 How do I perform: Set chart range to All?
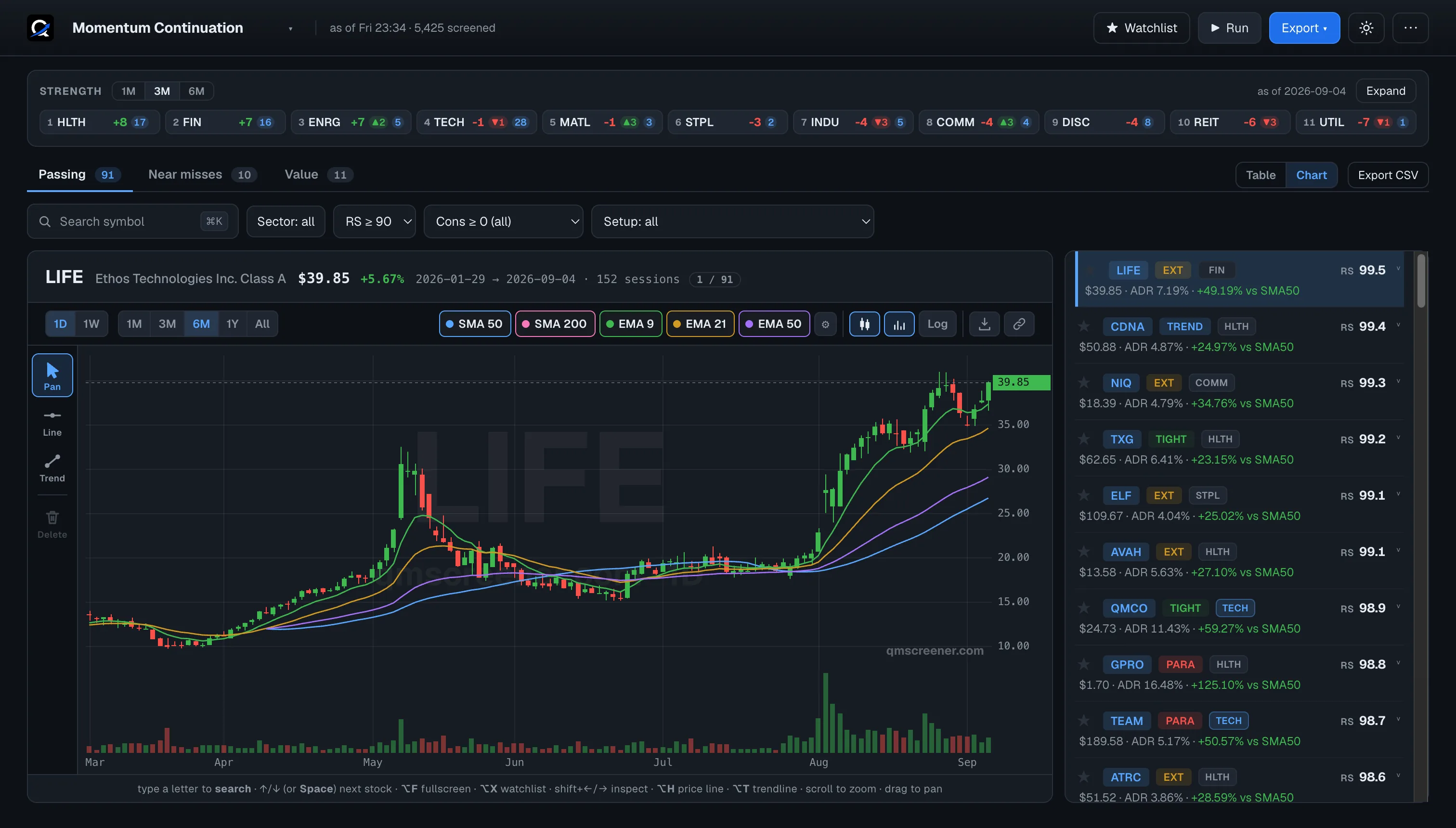(x=262, y=324)
